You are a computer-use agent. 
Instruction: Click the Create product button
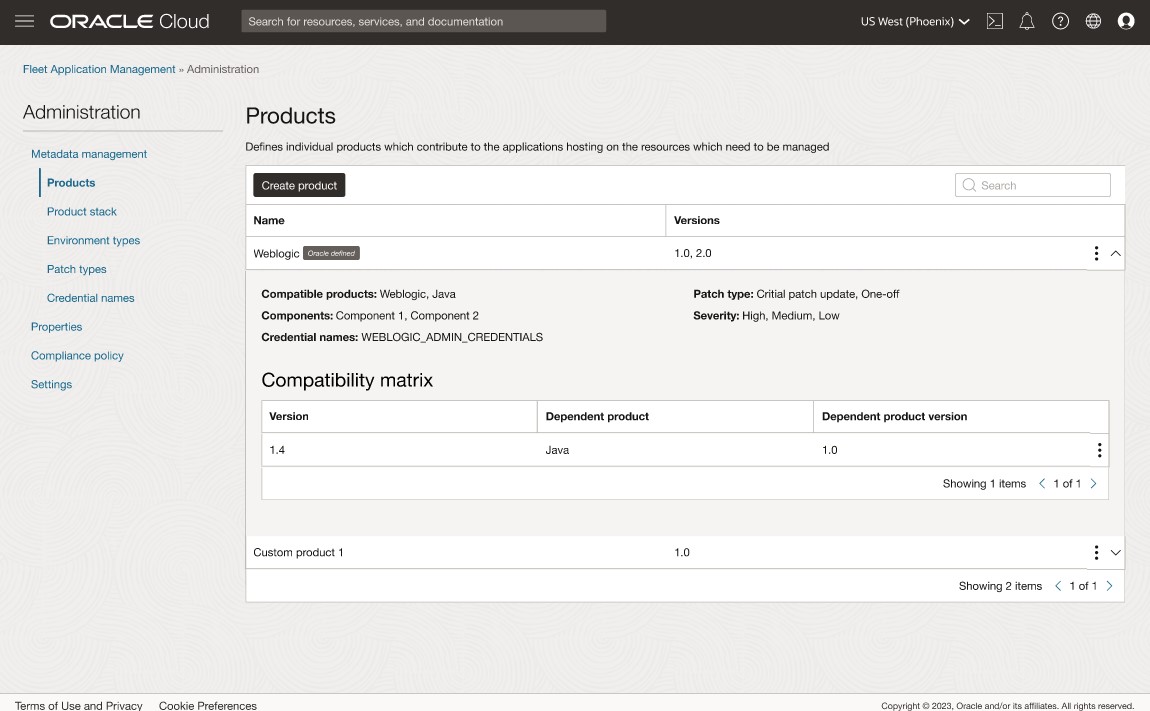click(299, 186)
